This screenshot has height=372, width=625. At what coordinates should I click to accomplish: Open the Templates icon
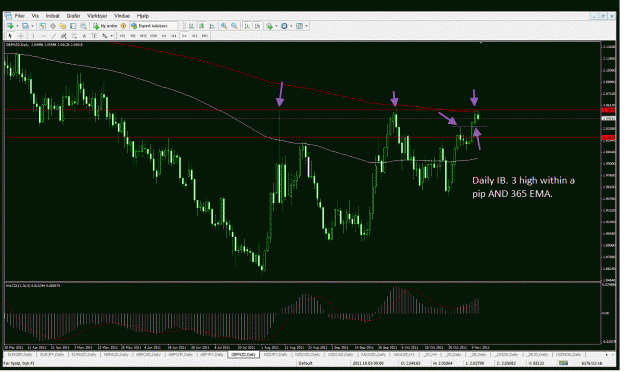[299, 26]
